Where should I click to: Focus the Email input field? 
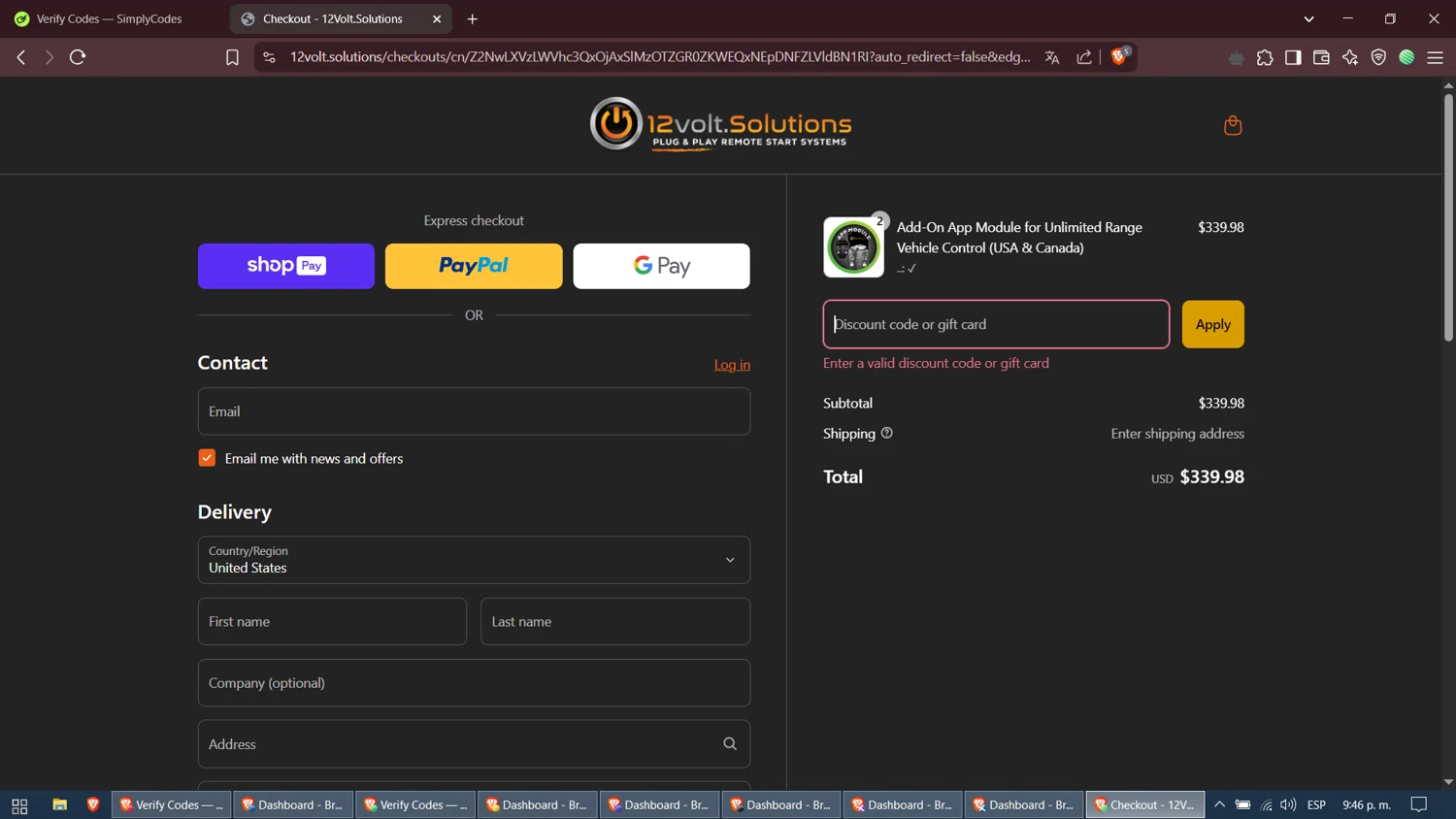click(474, 411)
